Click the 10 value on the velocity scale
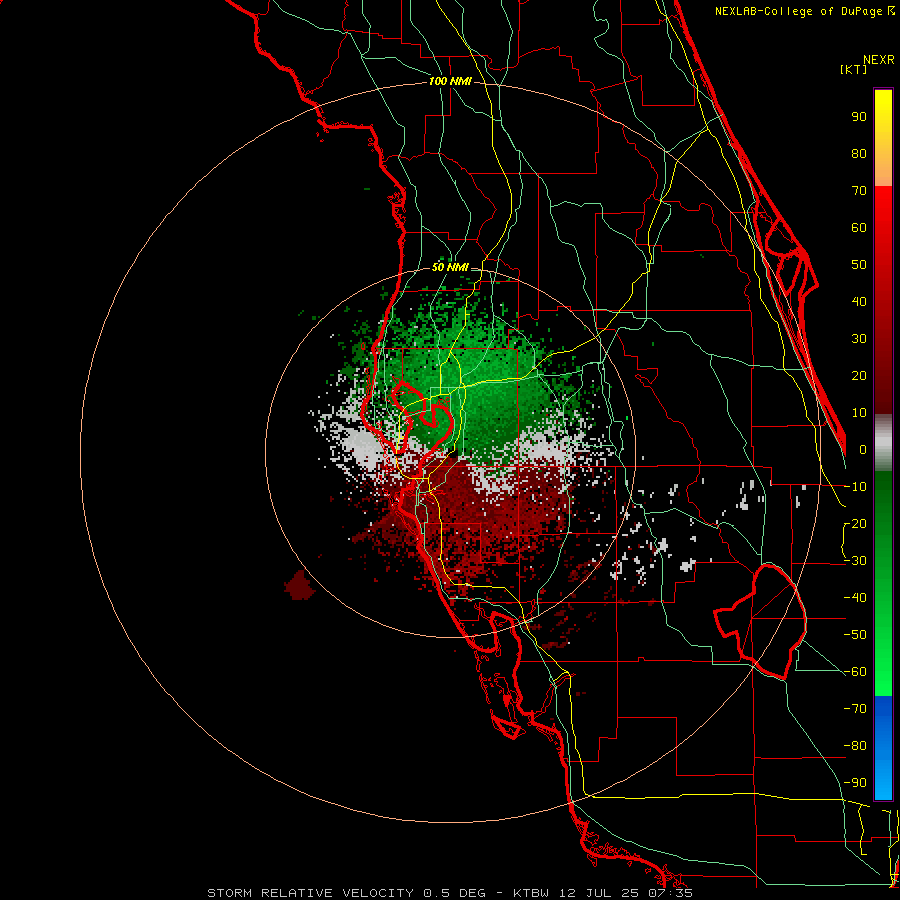 [859, 413]
